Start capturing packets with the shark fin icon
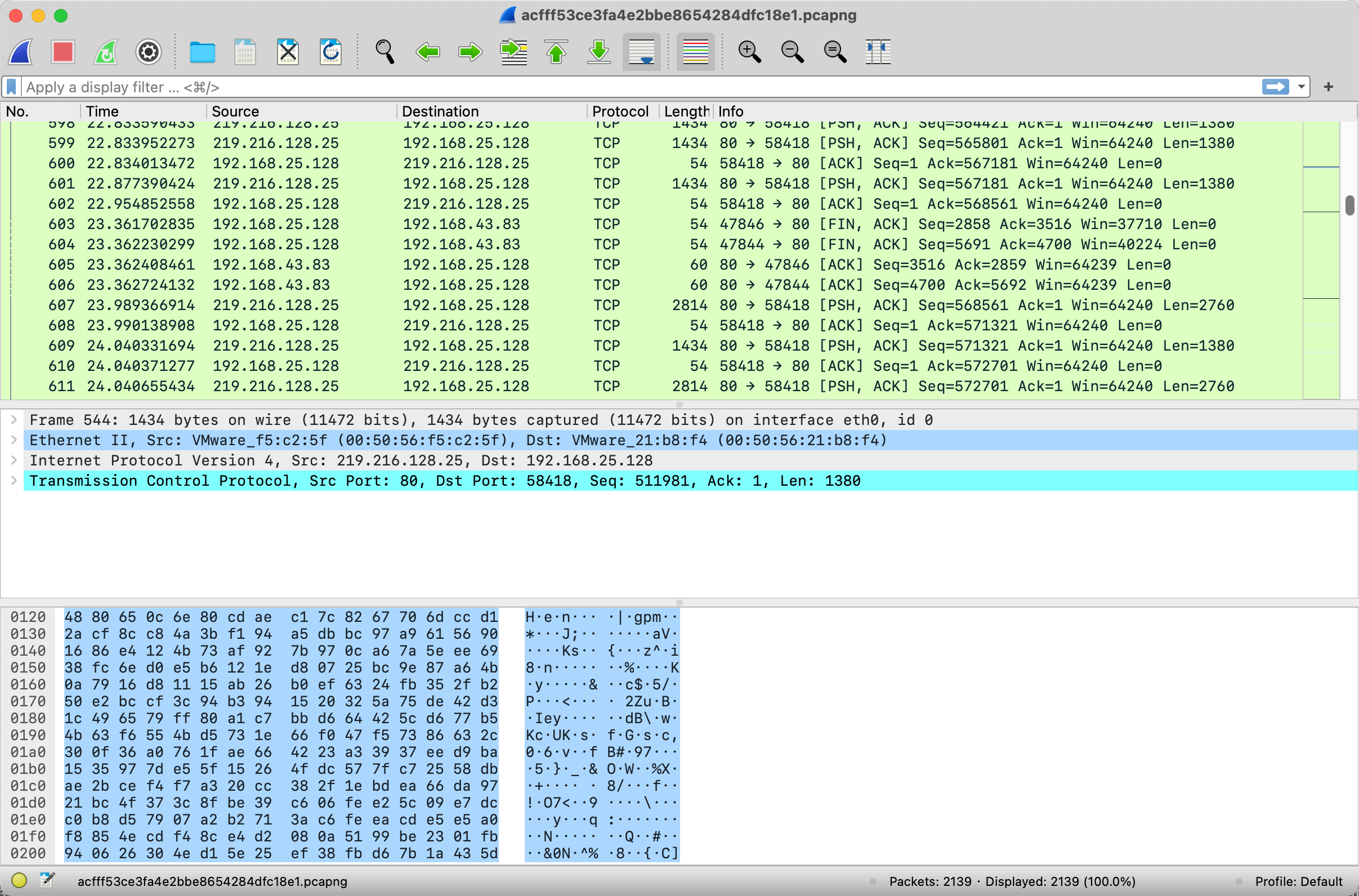This screenshot has height=896, width=1359. tap(21, 52)
